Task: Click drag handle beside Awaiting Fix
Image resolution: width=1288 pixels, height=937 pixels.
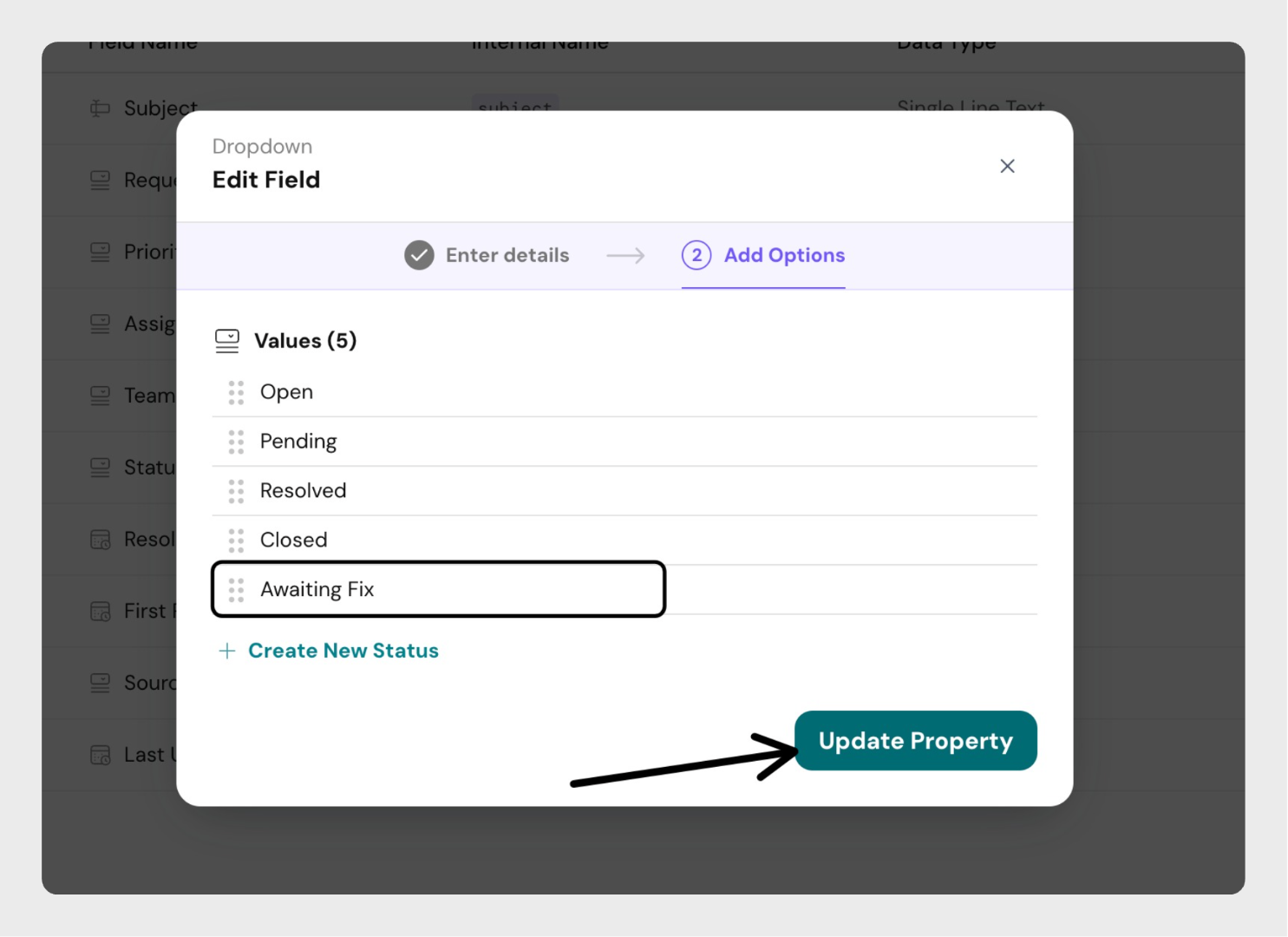Action: click(x=236, y=590)
